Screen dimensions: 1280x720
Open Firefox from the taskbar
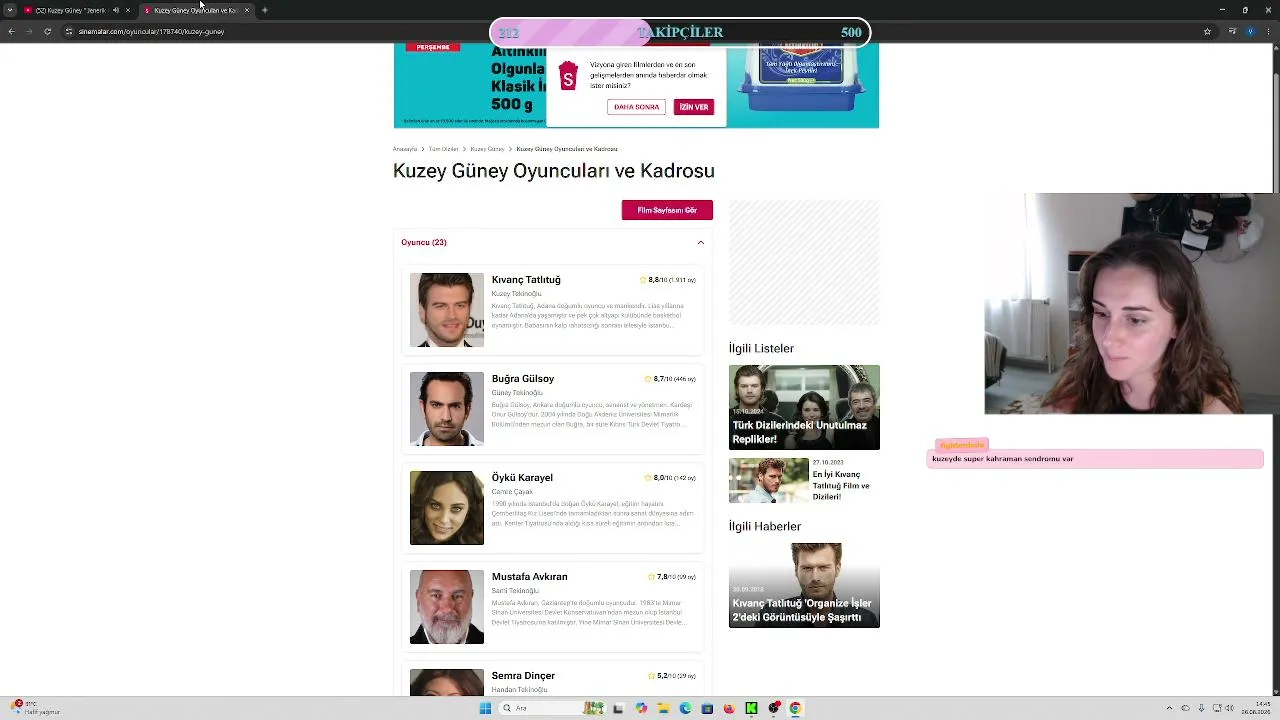coord(729,708)
